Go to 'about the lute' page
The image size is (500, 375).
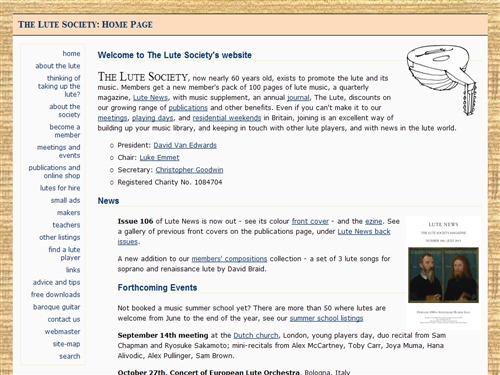(58, 66)
